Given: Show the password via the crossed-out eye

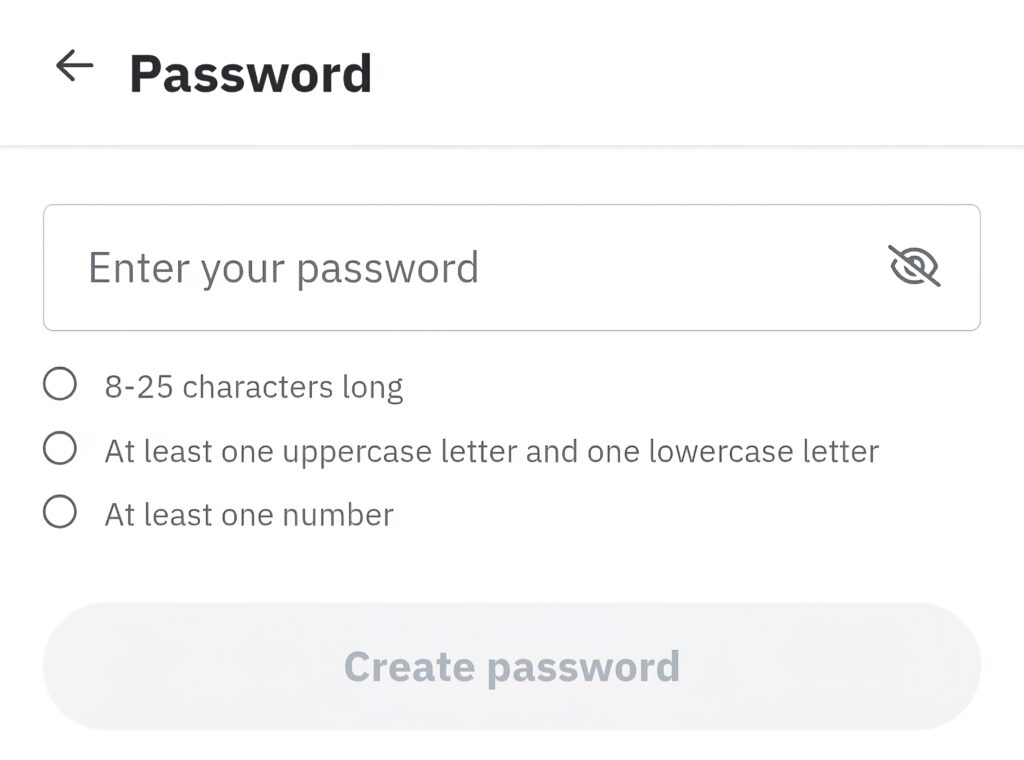Looking at the screenshot, I should pyautogui.click(x=914, y=267).
